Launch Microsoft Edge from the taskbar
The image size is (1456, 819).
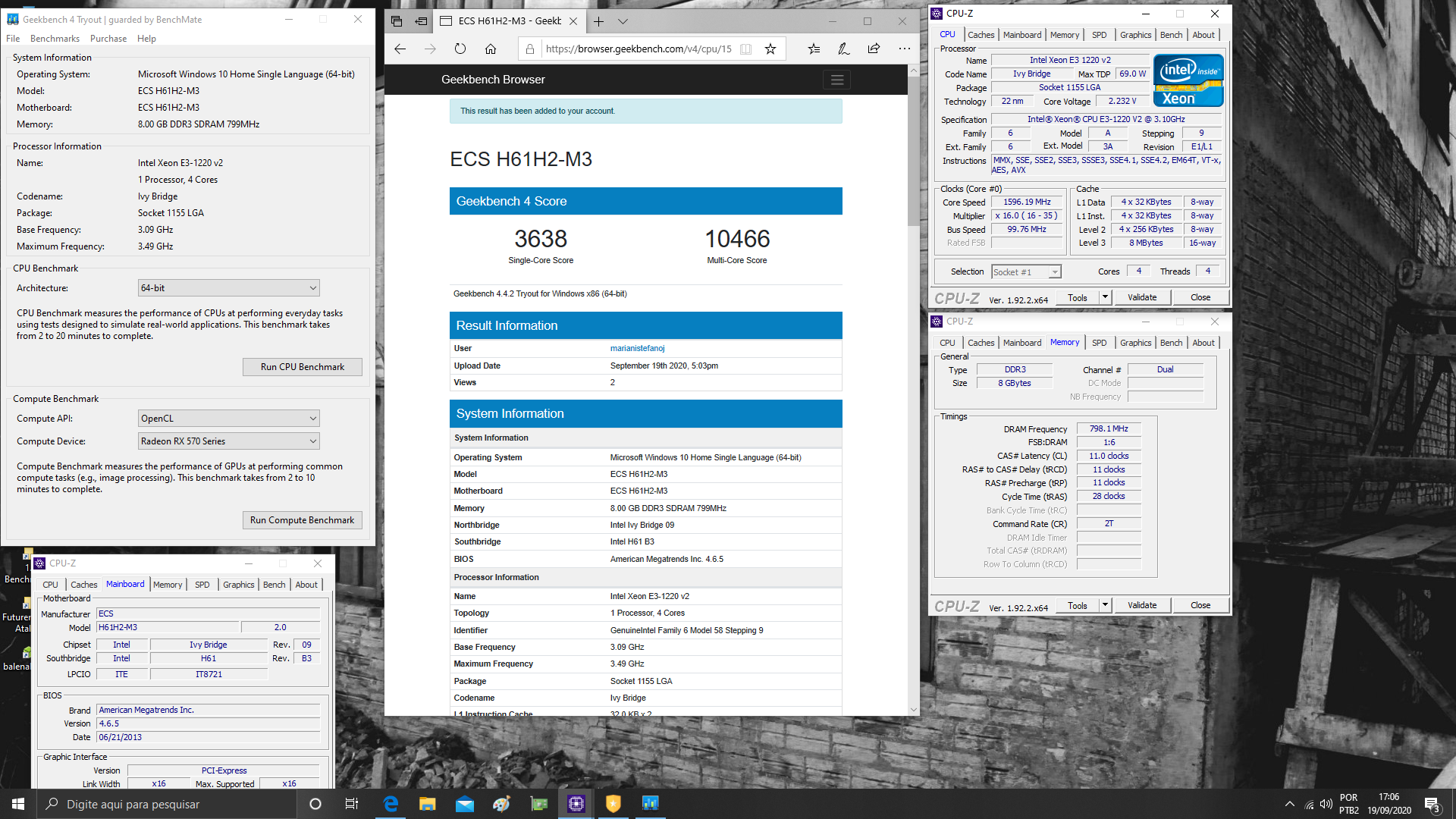click(x=391, y=804)
